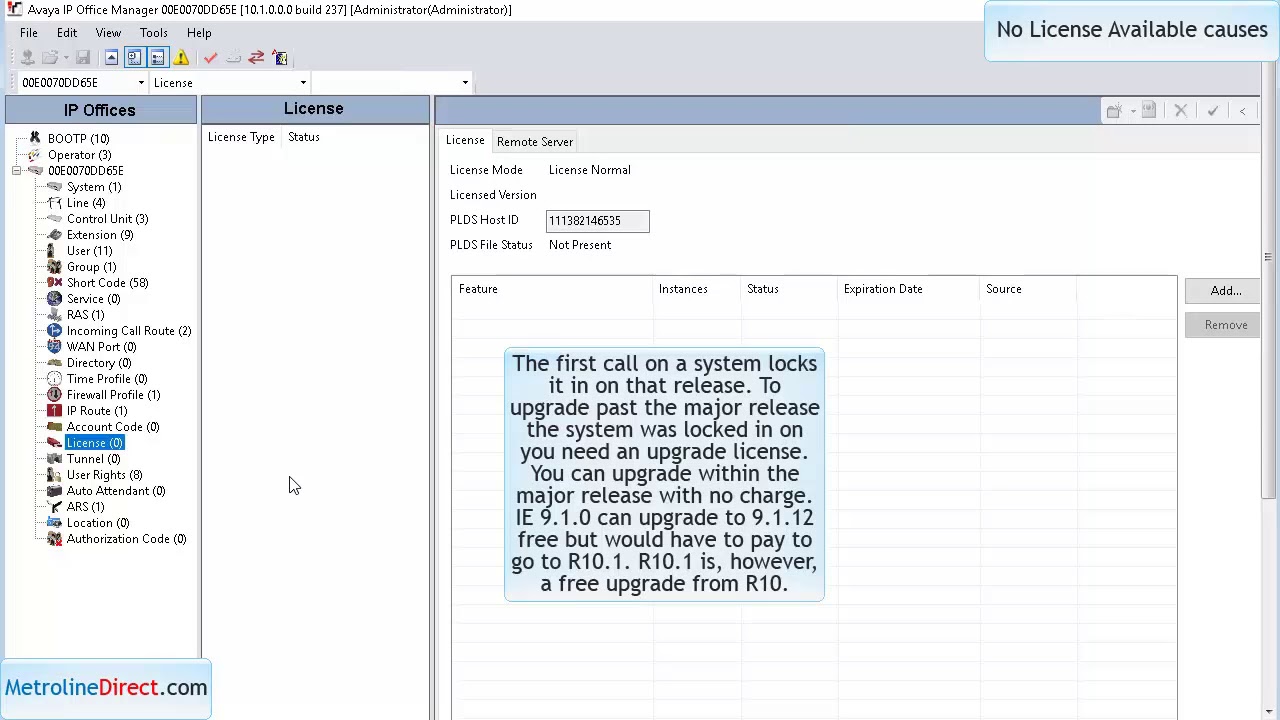Select Service (0) tree item
The image size is (1280, 720).
point(93,299)
